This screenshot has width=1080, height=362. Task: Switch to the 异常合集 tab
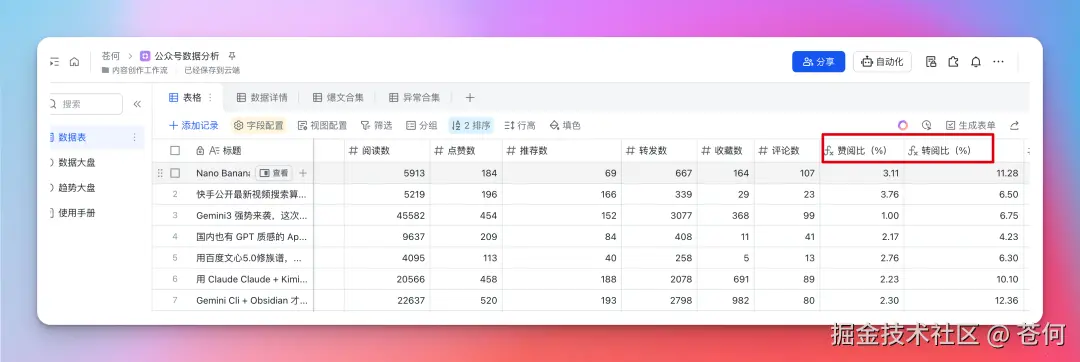[415, 98]
